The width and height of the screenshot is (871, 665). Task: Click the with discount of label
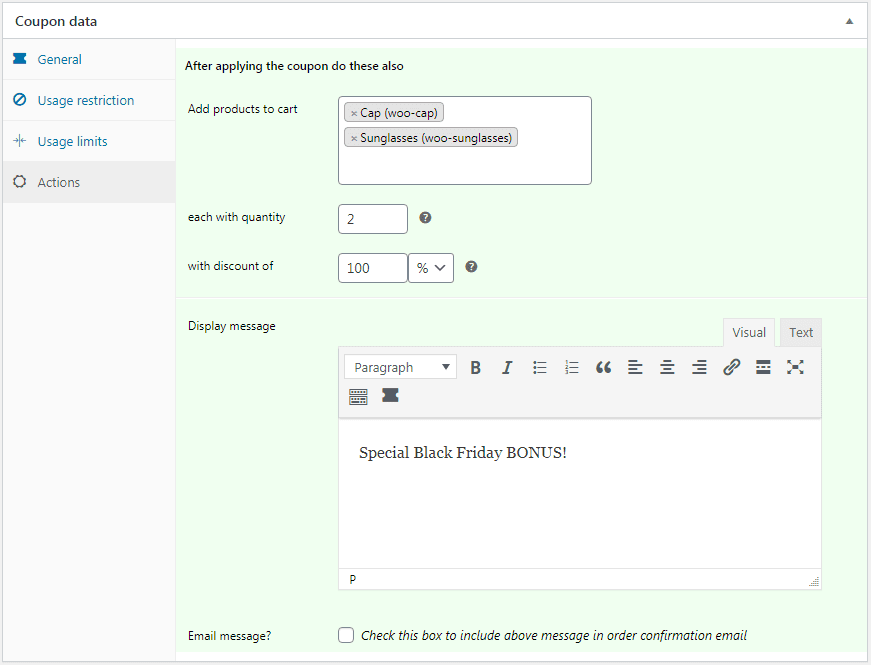click(231, 266)
